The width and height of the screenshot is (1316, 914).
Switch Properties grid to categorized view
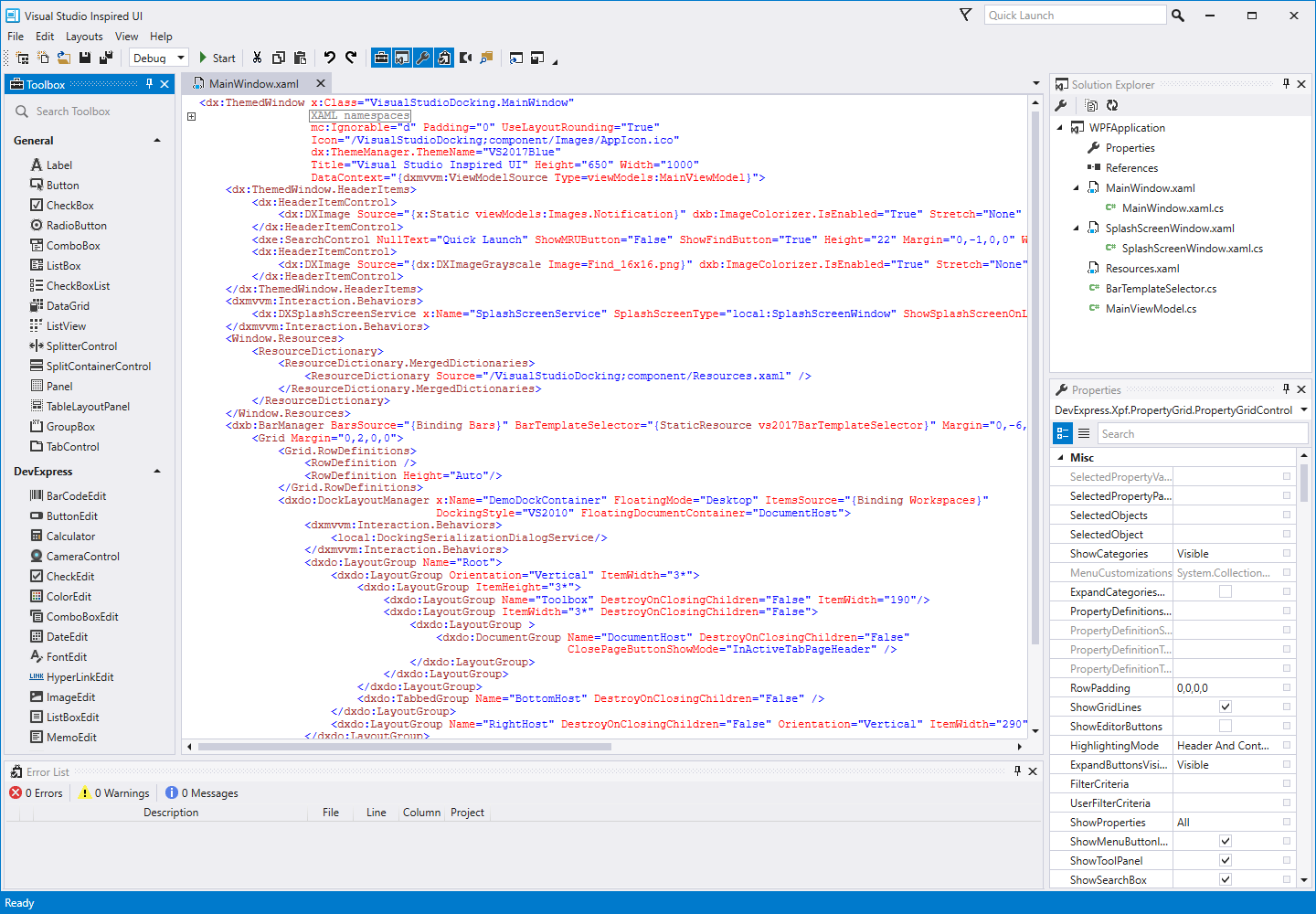1063,433
